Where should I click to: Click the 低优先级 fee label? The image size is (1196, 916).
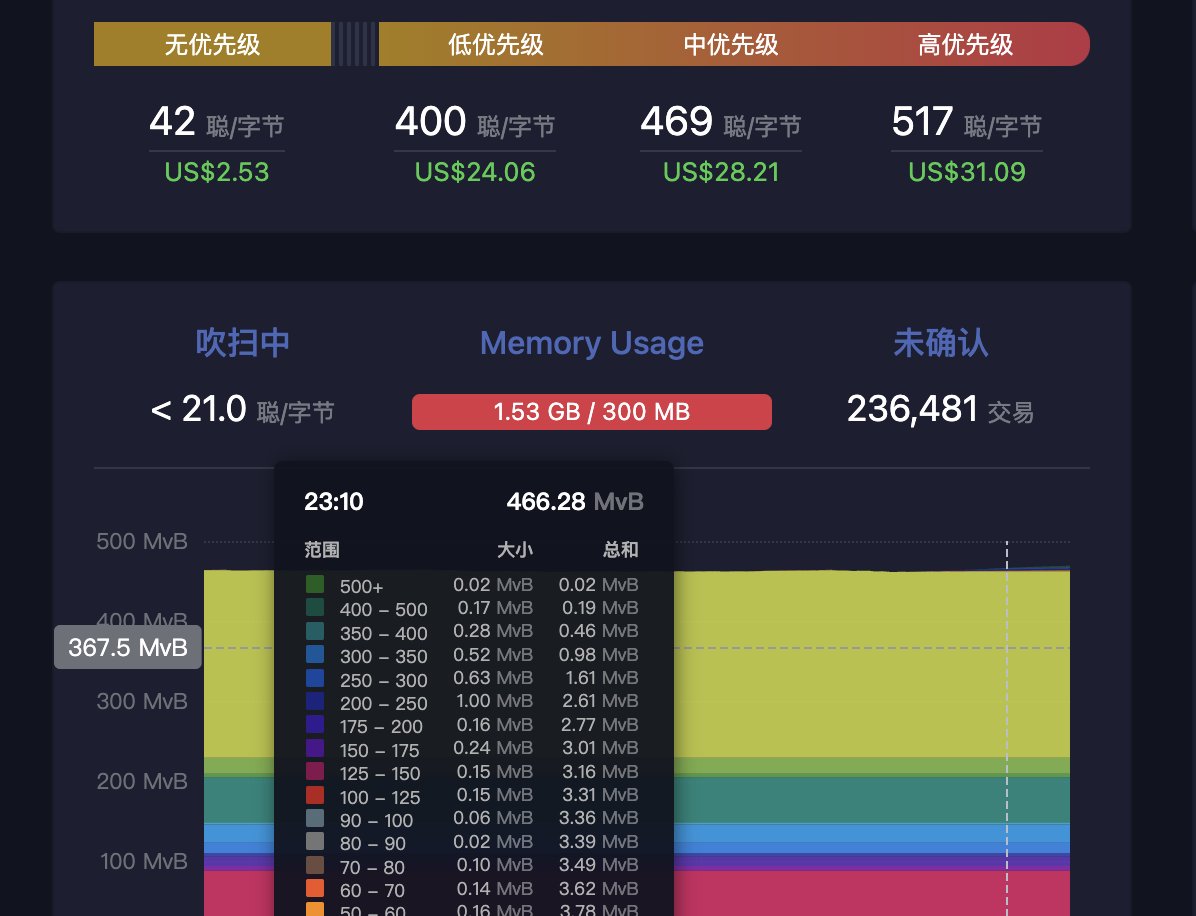496,44
